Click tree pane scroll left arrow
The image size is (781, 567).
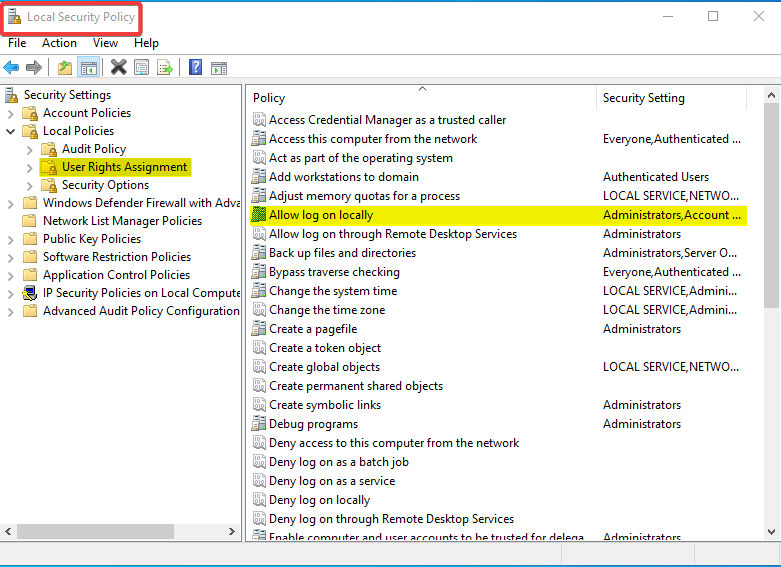point(8,532)
